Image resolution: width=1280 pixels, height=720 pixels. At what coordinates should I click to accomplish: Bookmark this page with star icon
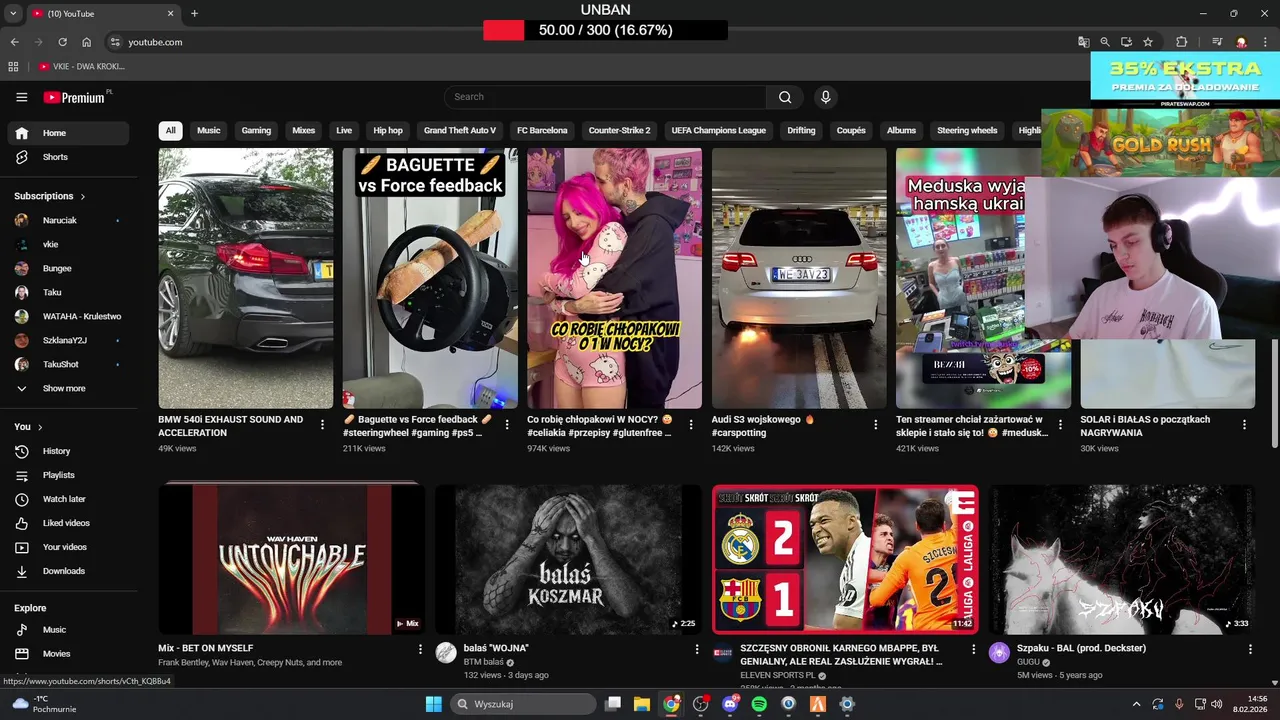pos(1148,42)
